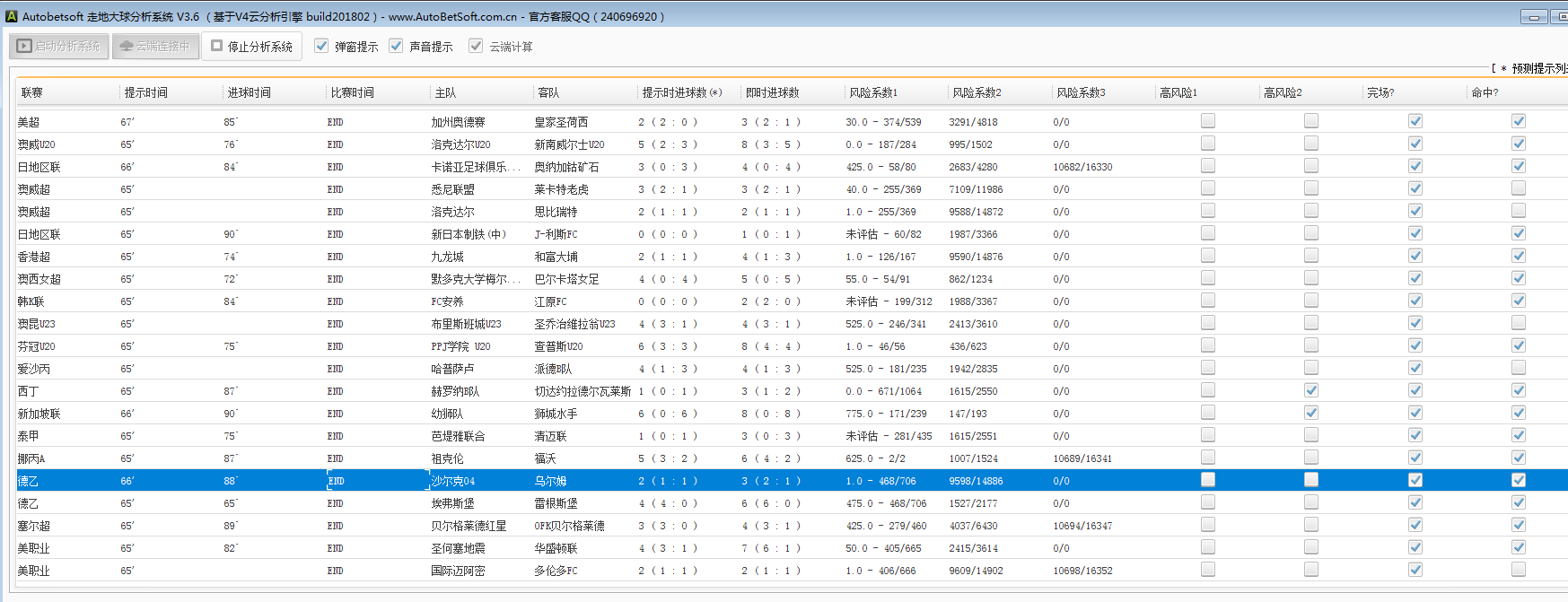
Task: Click the 即时进球数 column header
Action: click(x=772, y=92)
